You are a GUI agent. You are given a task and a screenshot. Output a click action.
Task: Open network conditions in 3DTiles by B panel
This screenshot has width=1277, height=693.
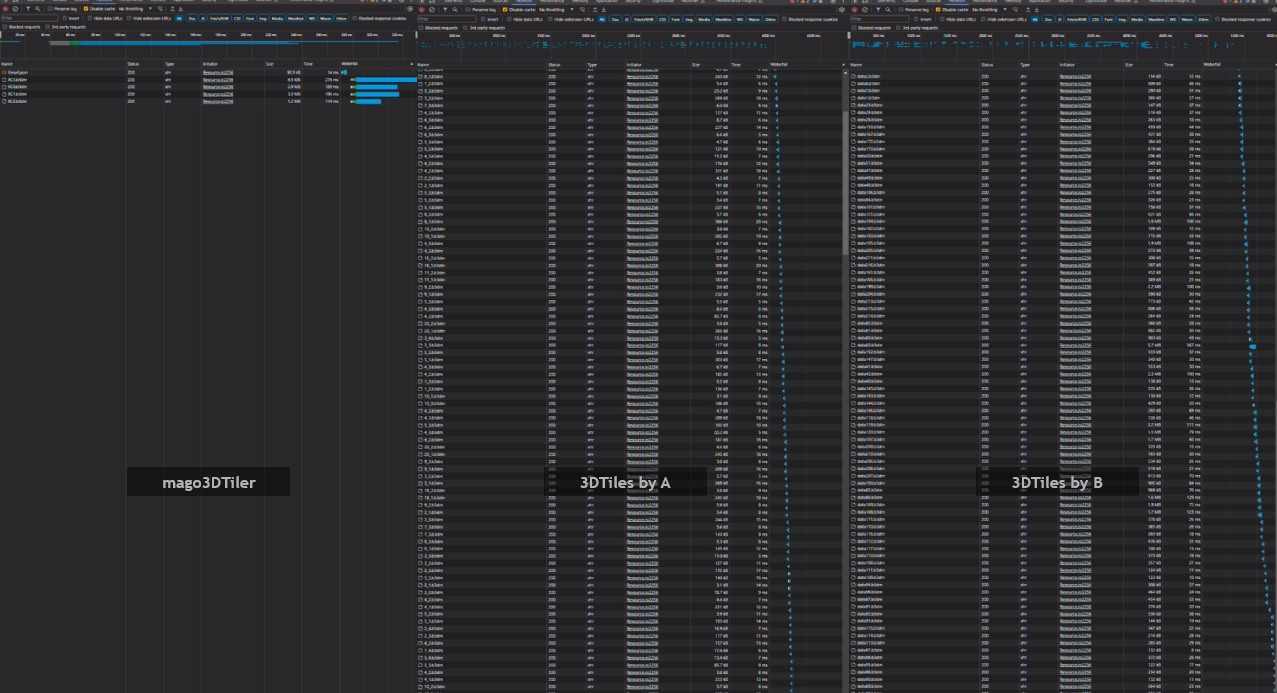click(1015, 10)
